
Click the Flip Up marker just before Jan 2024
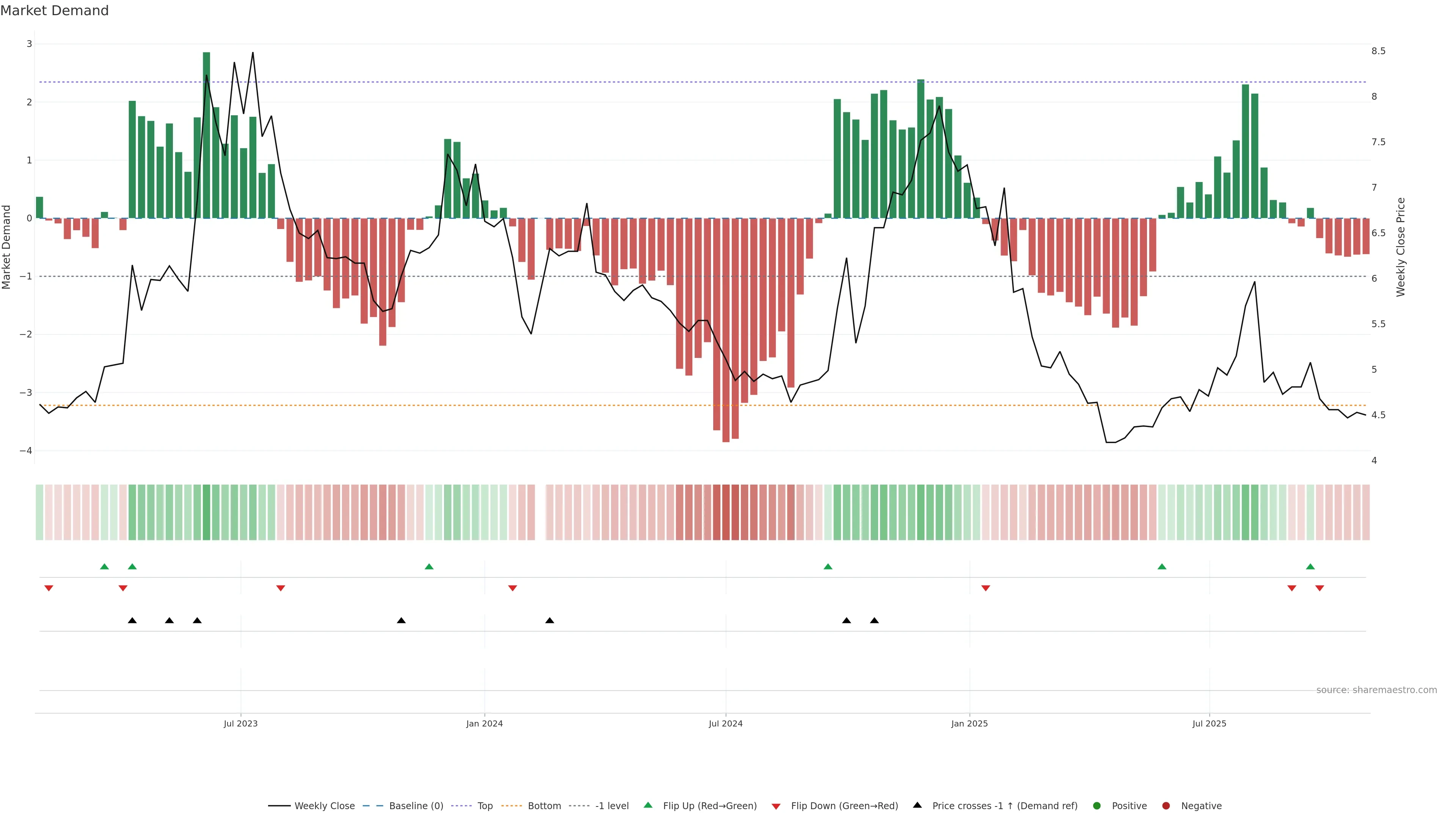[x=429, y=566]
